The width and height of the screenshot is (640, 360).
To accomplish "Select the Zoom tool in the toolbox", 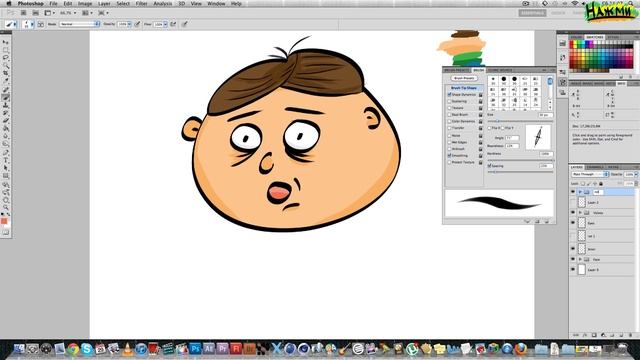I will [x=6, y=207].
